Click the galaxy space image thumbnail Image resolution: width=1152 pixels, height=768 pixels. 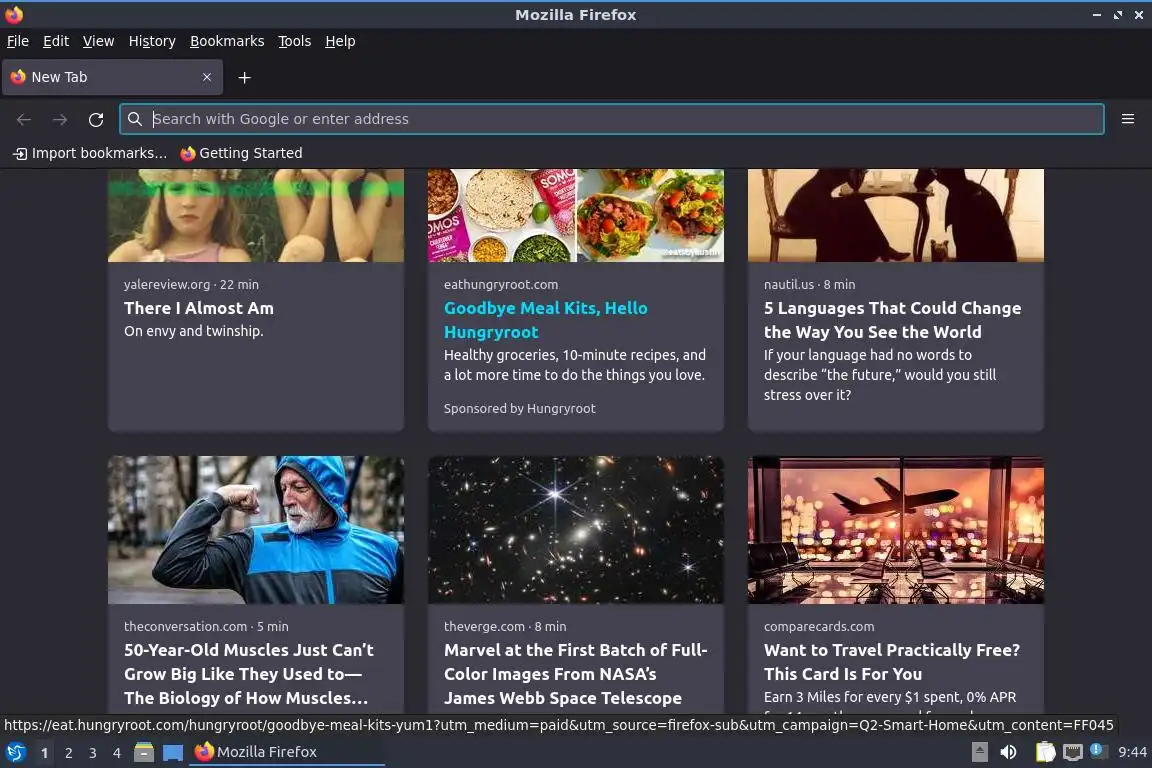point(576,530)
